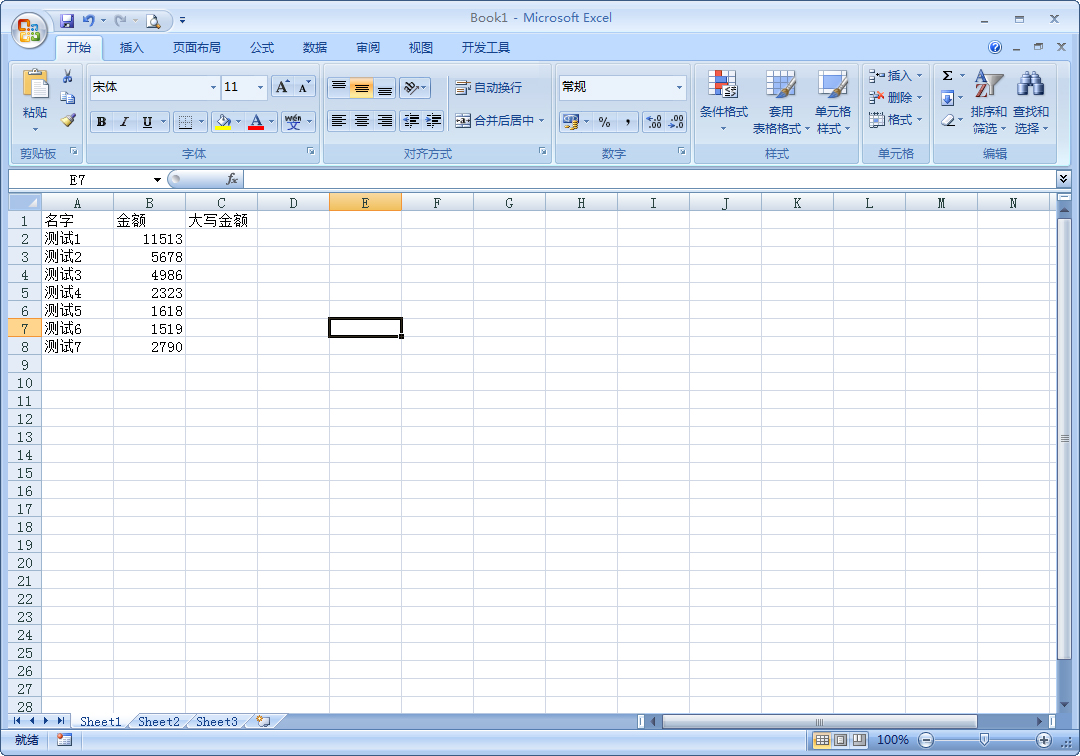1080x756 pixels.
Task: Open 查找和选择 find and select menu
Action: pos(1030,101)
